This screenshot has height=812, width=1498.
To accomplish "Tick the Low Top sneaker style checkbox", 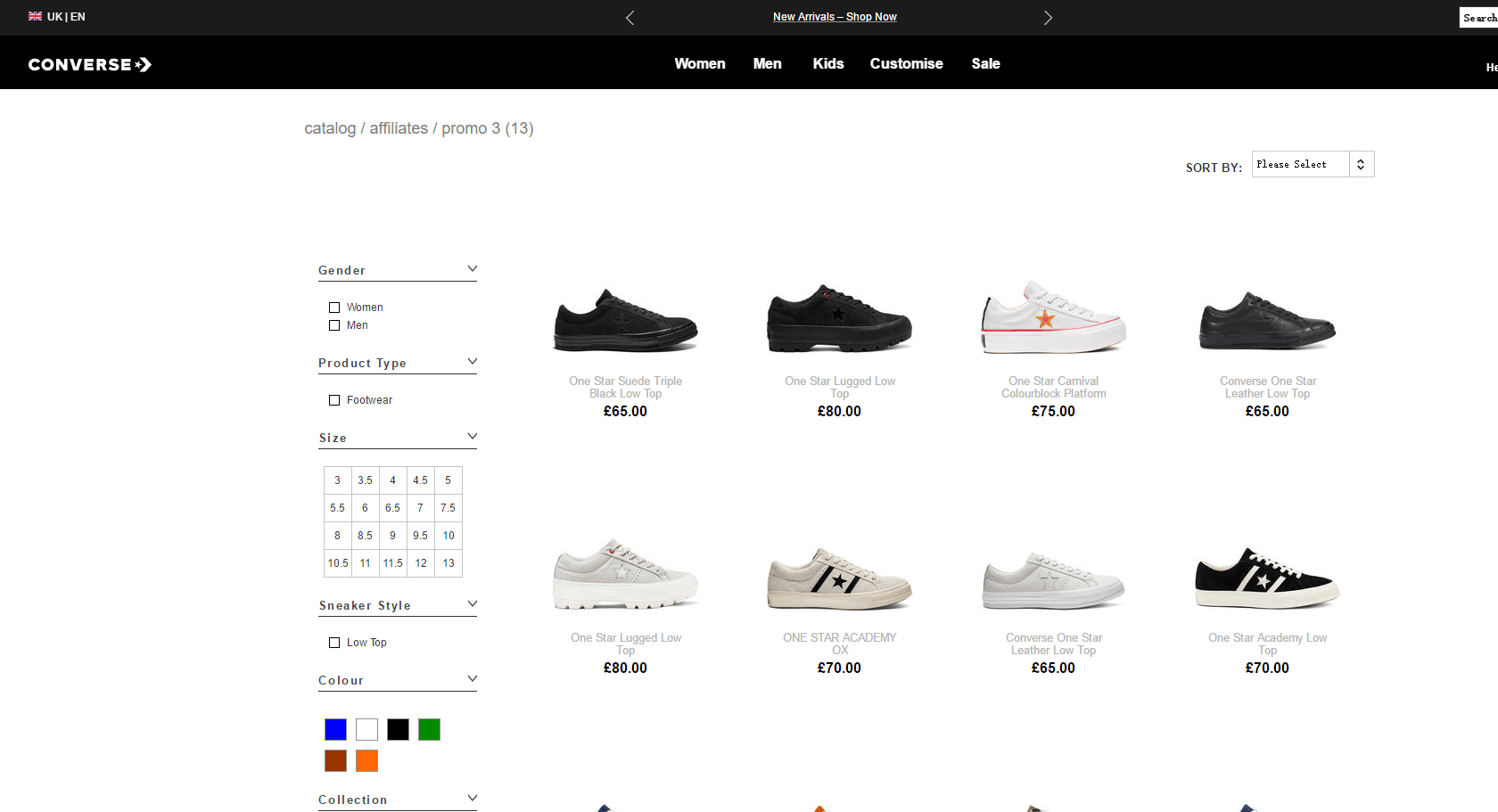I will 334,643.
